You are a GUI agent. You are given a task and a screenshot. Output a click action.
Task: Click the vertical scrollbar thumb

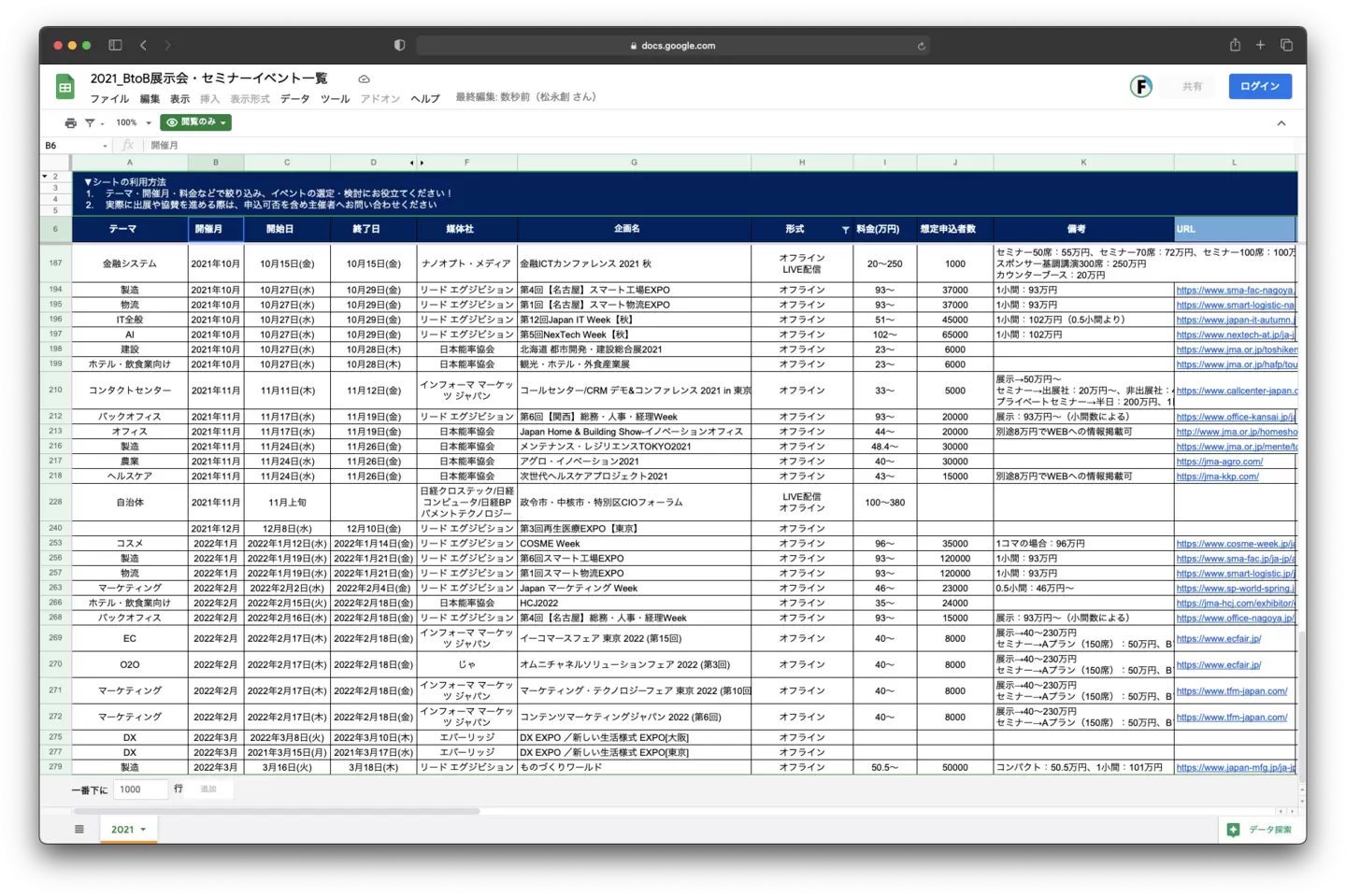(x=1301, y=707)
